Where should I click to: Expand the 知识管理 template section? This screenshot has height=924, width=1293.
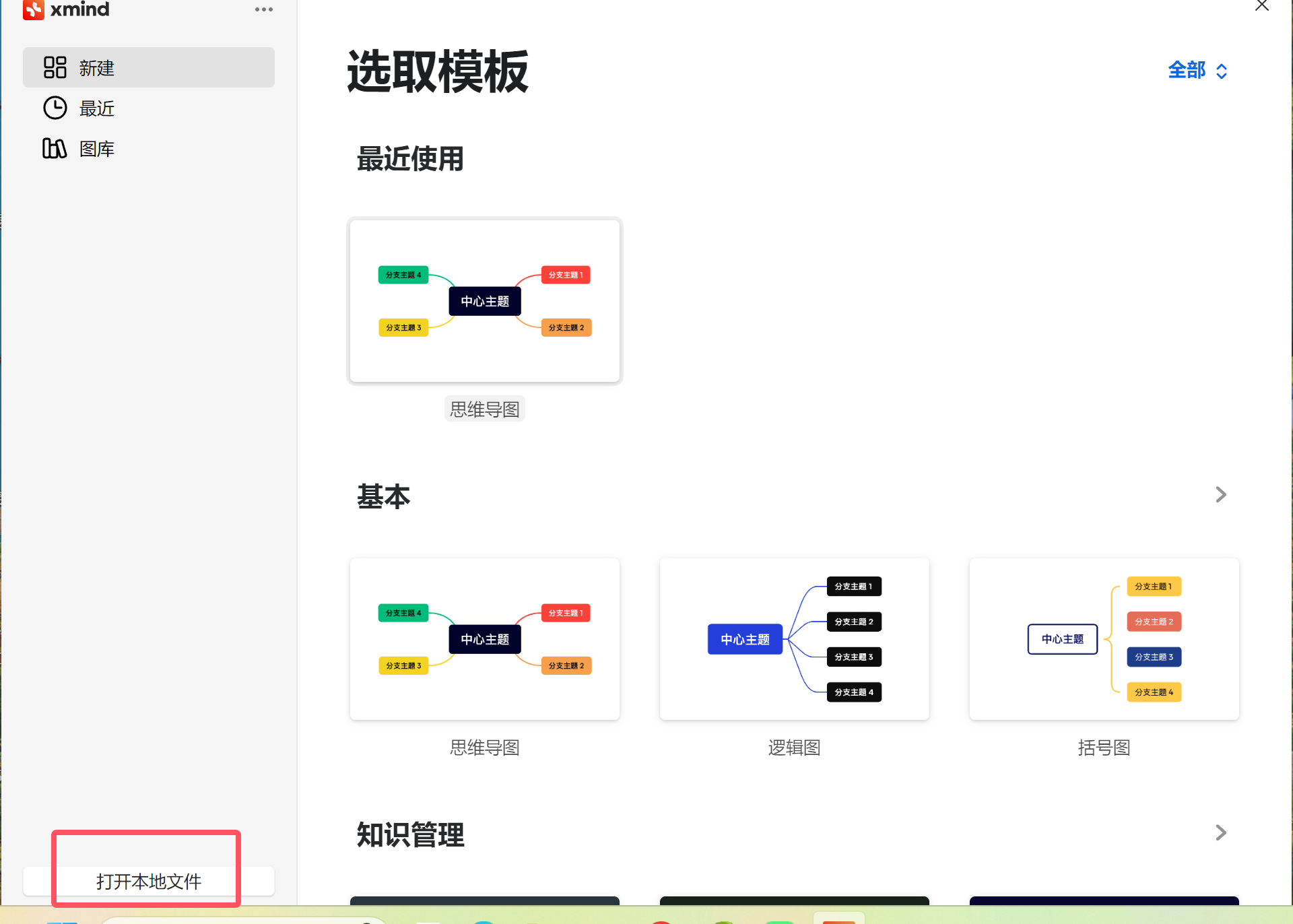1221,833
